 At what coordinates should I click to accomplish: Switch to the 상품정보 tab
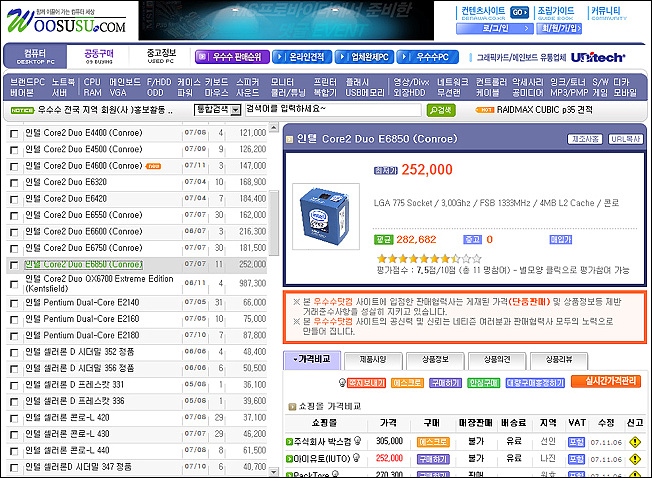(435, 360)
